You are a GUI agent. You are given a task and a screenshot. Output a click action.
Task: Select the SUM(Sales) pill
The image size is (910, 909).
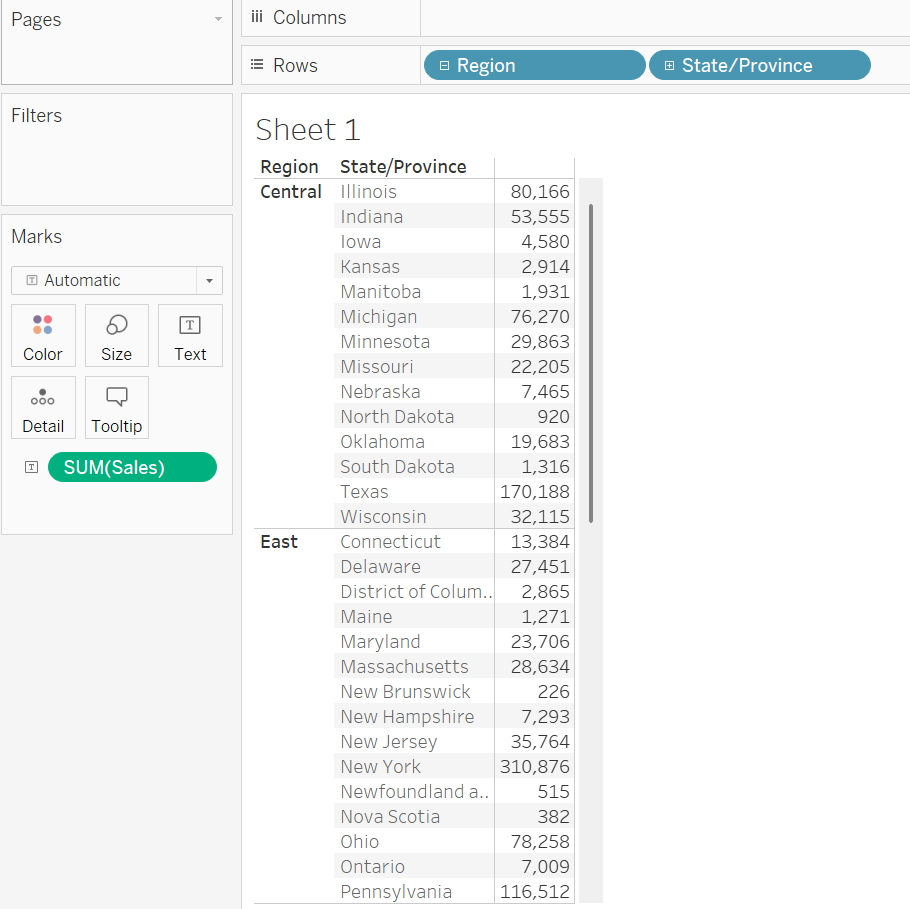pyautogui.click(x=132, y=467)
